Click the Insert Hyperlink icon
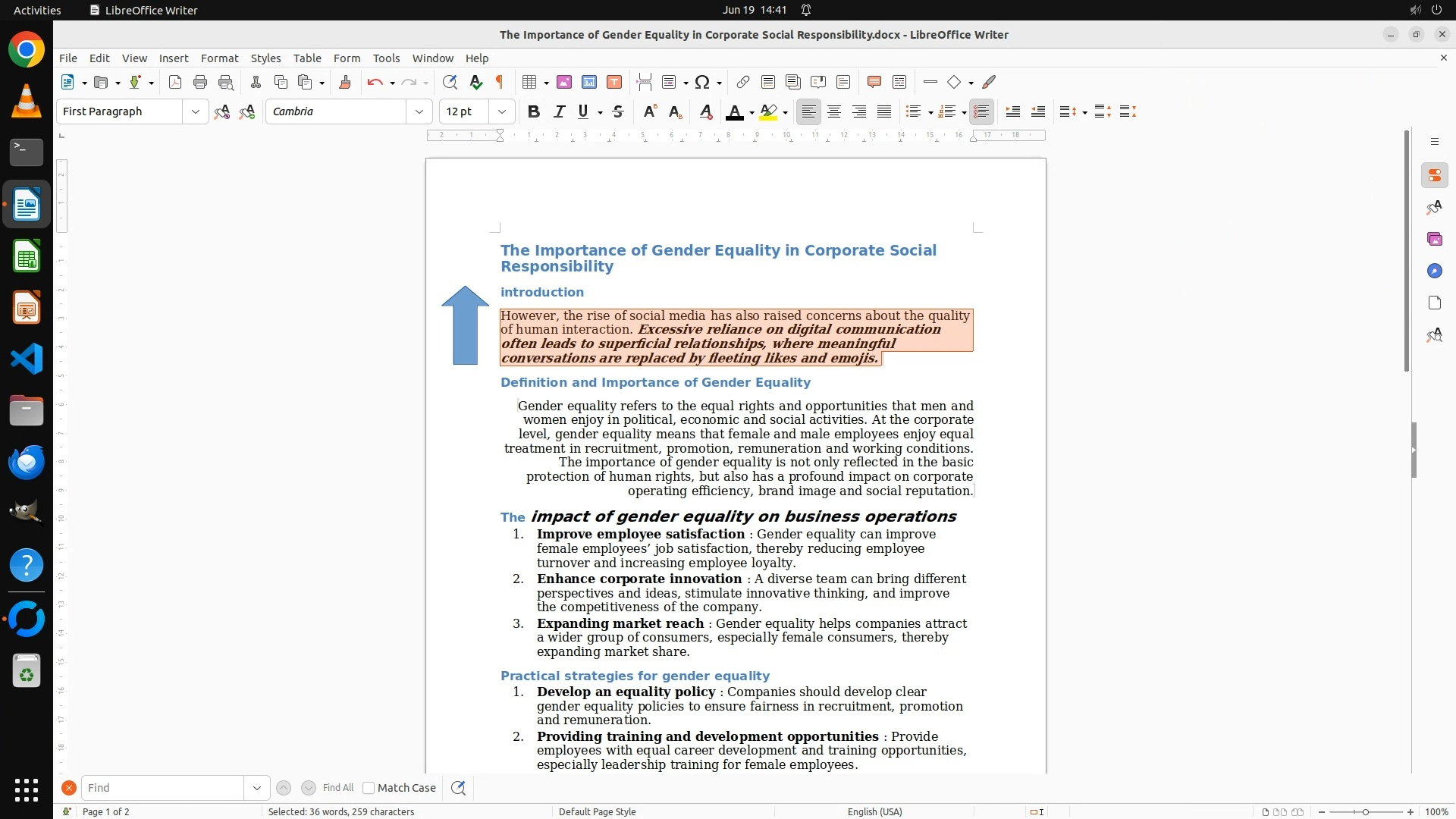 tap(743, 82)
